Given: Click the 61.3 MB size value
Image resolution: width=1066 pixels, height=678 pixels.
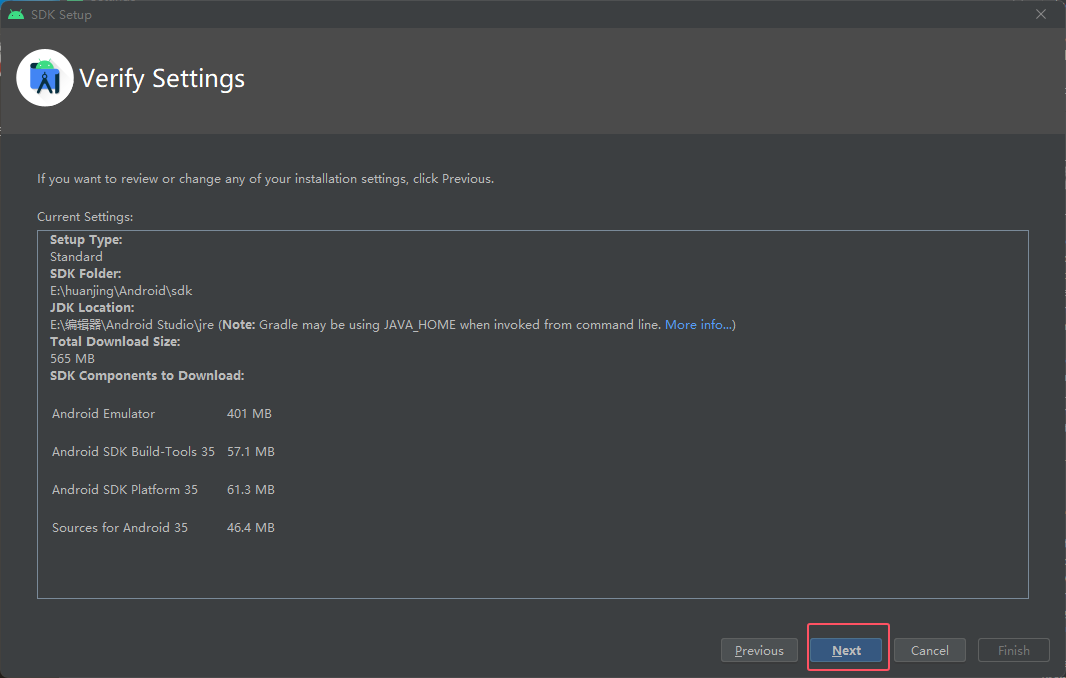Looking at the screenshot, I should click(x=251, y=490).
